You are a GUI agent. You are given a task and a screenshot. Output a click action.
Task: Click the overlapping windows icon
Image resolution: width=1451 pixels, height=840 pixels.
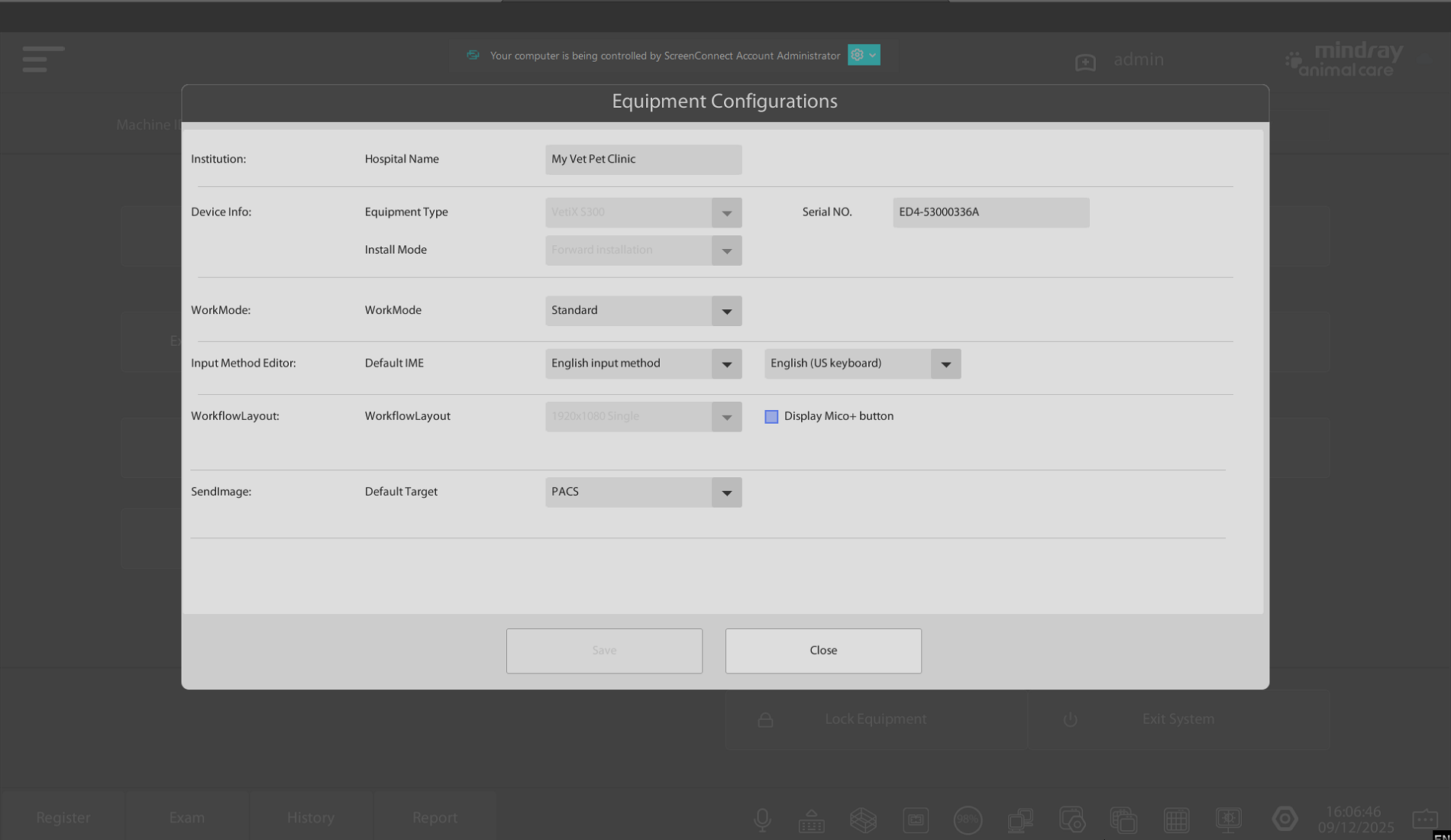[x=1123, y=820]
